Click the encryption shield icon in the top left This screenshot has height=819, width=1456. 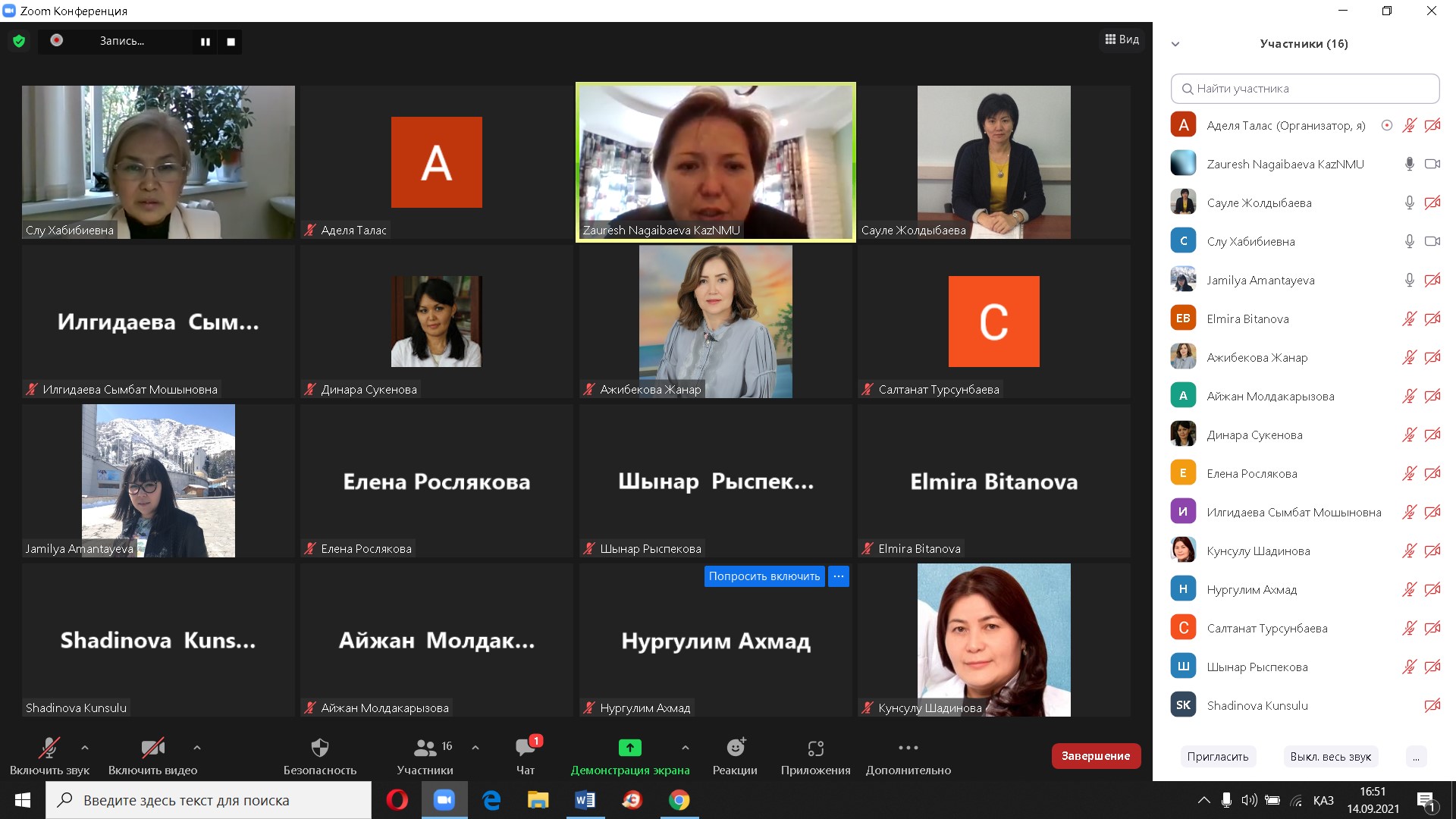pos(19,41)
